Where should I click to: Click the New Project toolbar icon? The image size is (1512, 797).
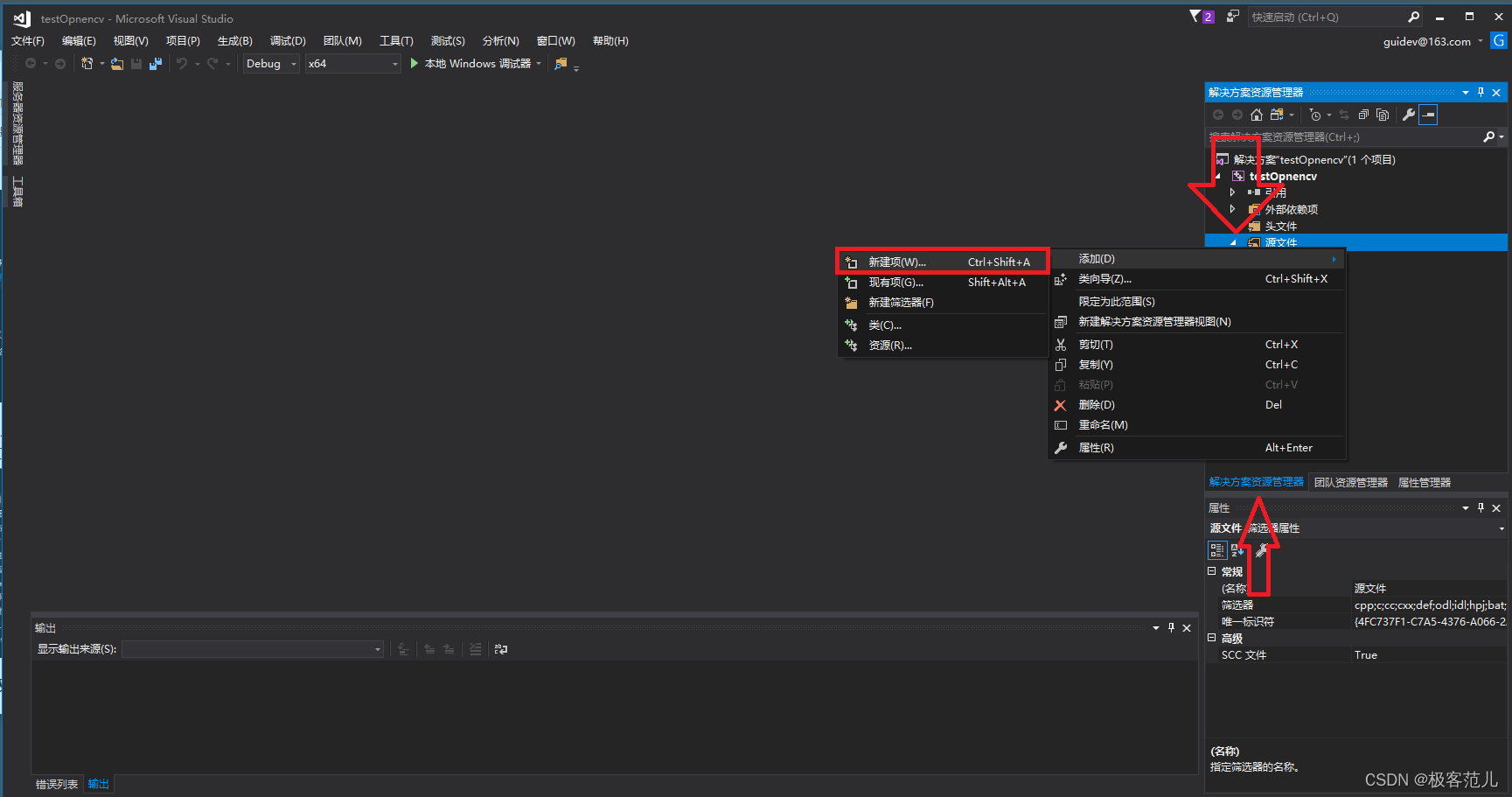coord(87,64)
